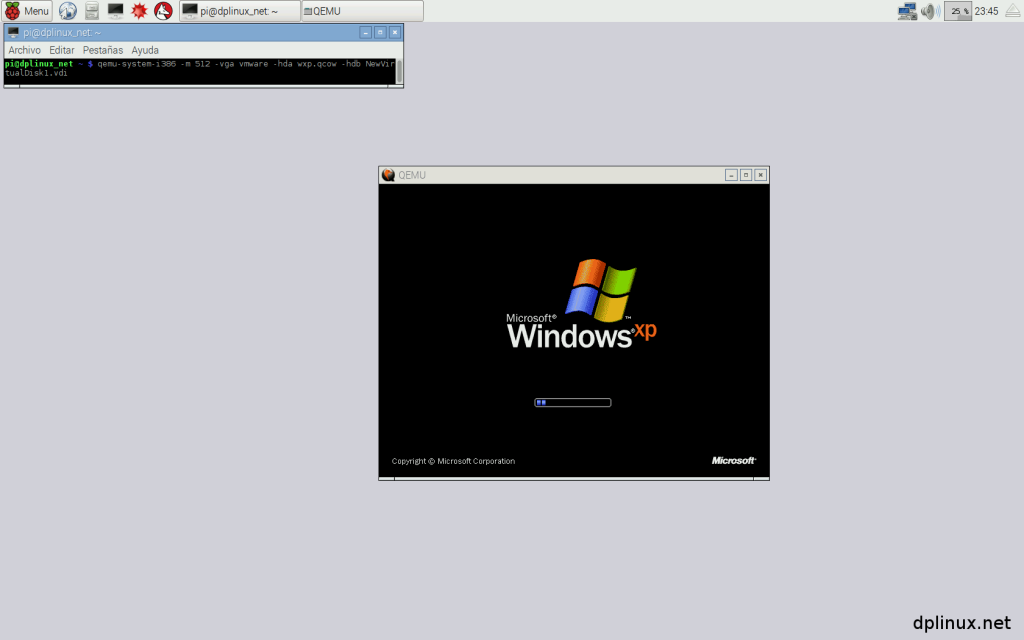
Task: Switch to QEMU taskbar window entry
Action: click(x=362, y=11)
